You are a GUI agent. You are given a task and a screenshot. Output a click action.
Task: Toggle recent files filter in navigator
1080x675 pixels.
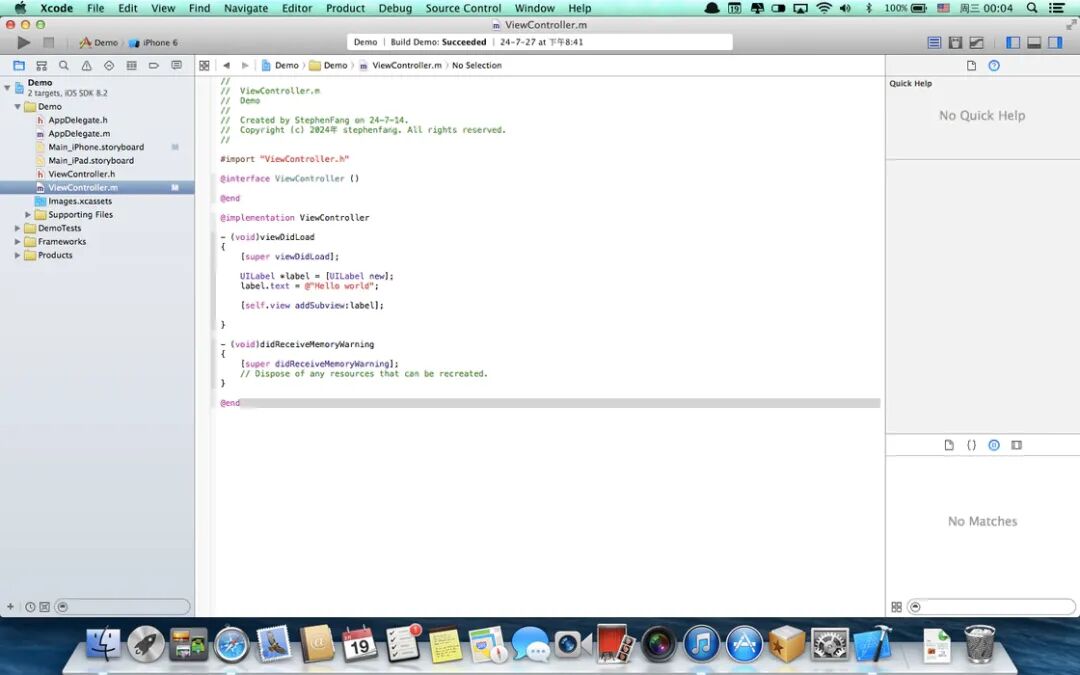tap(30, 607)
